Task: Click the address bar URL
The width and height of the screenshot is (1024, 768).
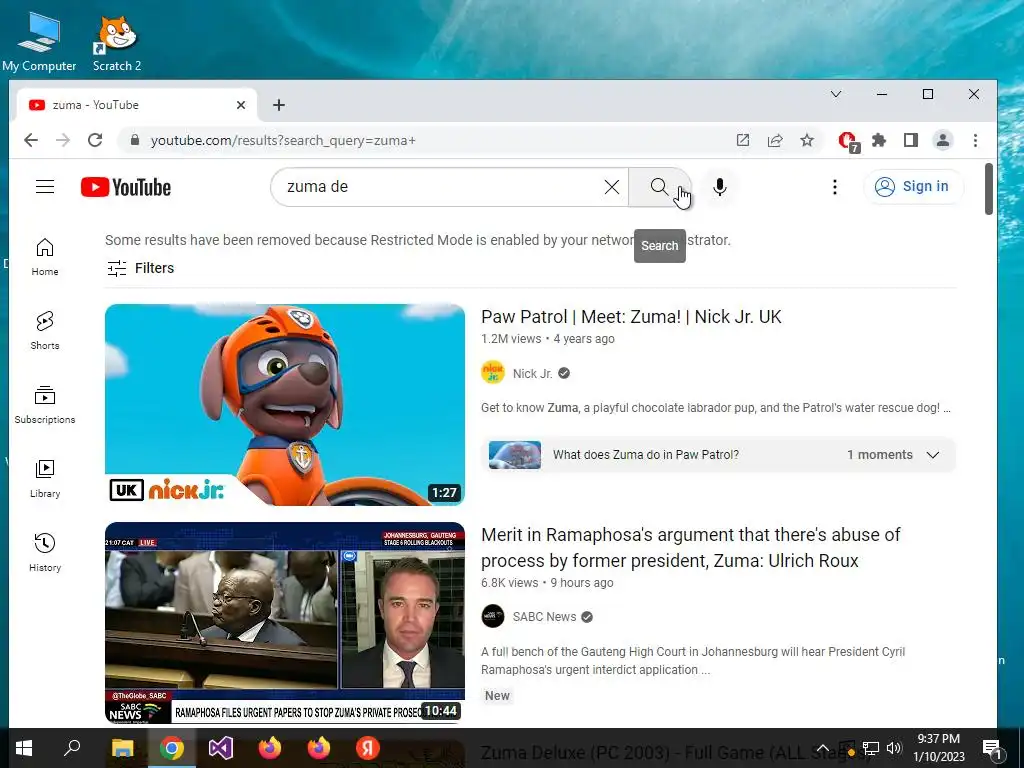Action: [283, 140]
